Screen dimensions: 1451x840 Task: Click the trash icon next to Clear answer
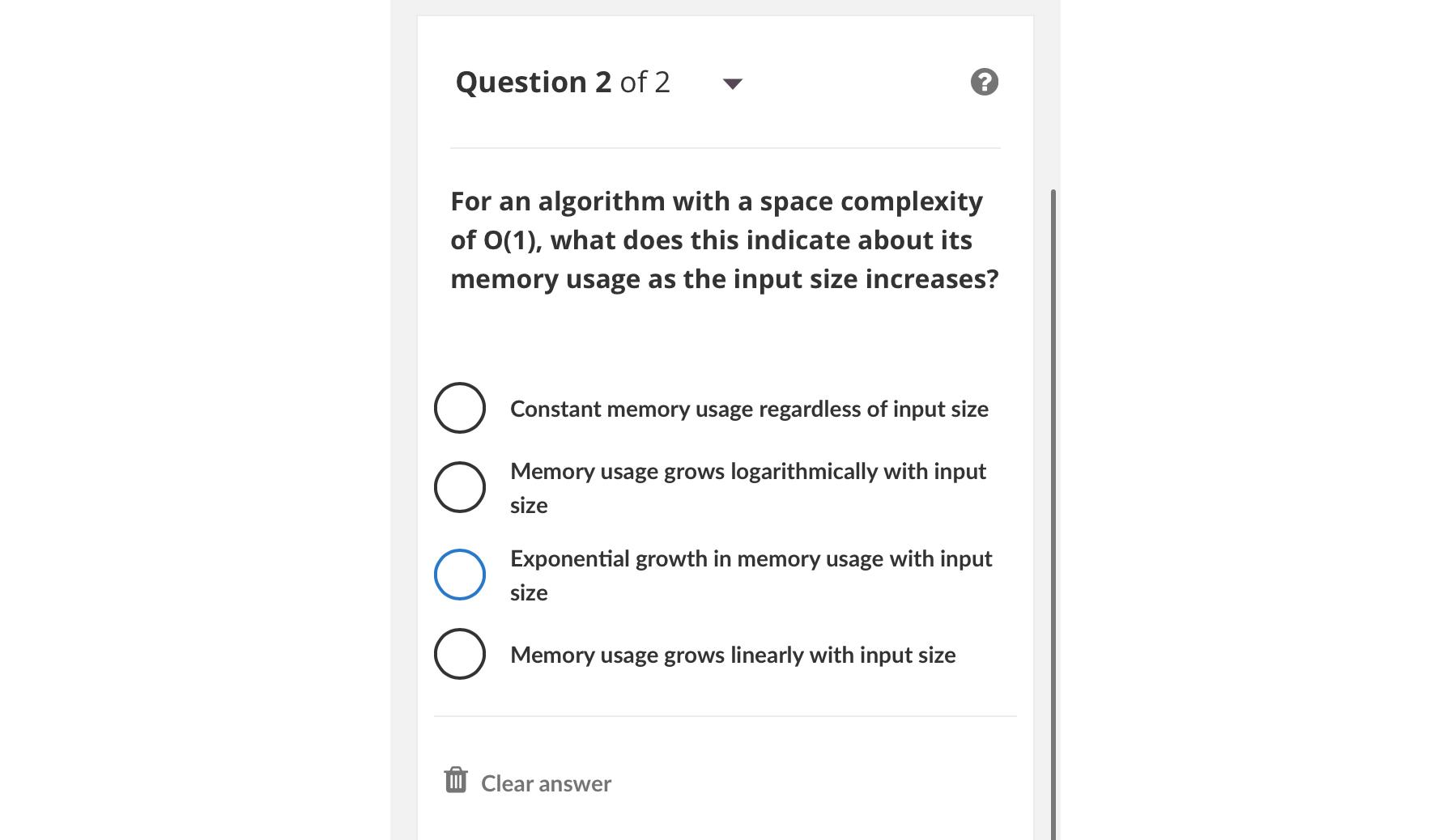[x=457, y=779]
